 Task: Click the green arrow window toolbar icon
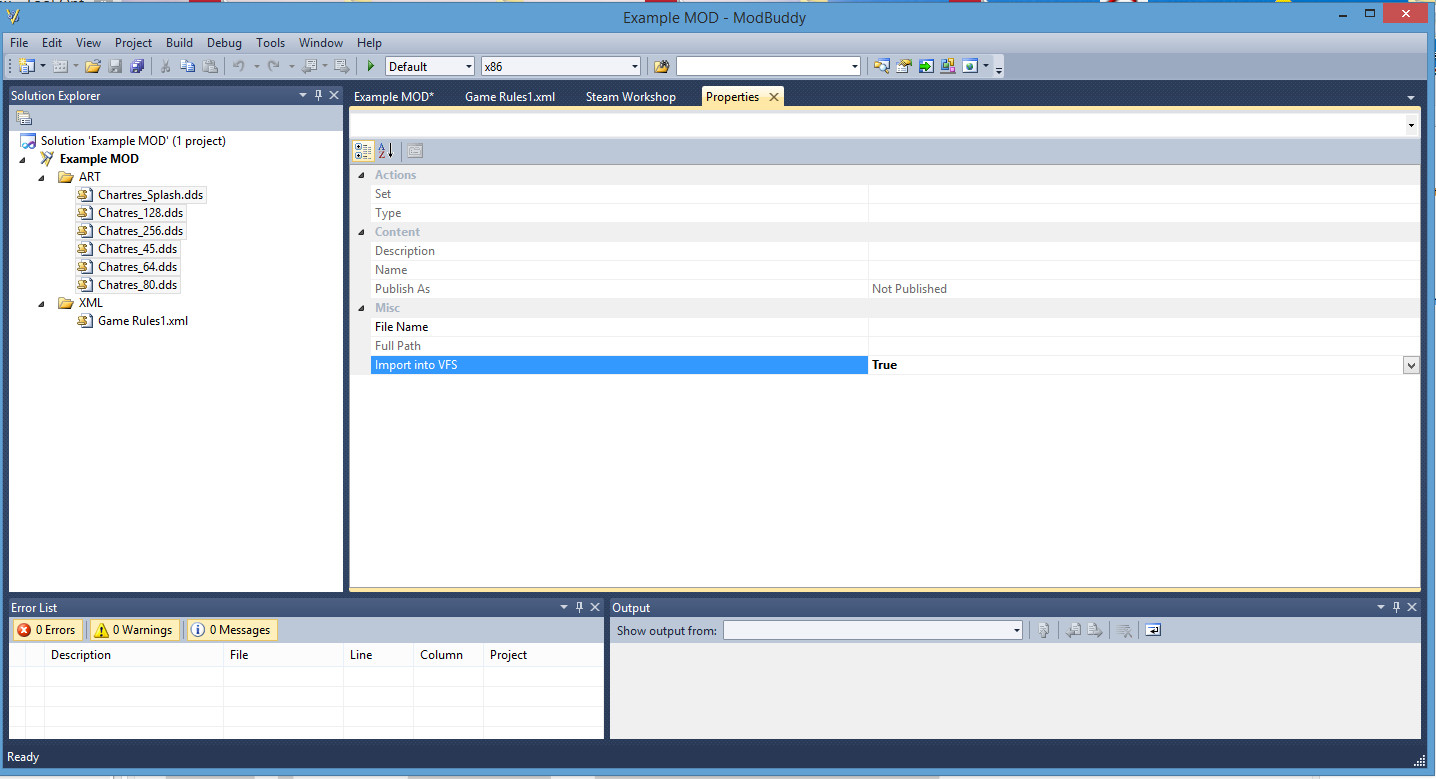click(x=926, y=66)
